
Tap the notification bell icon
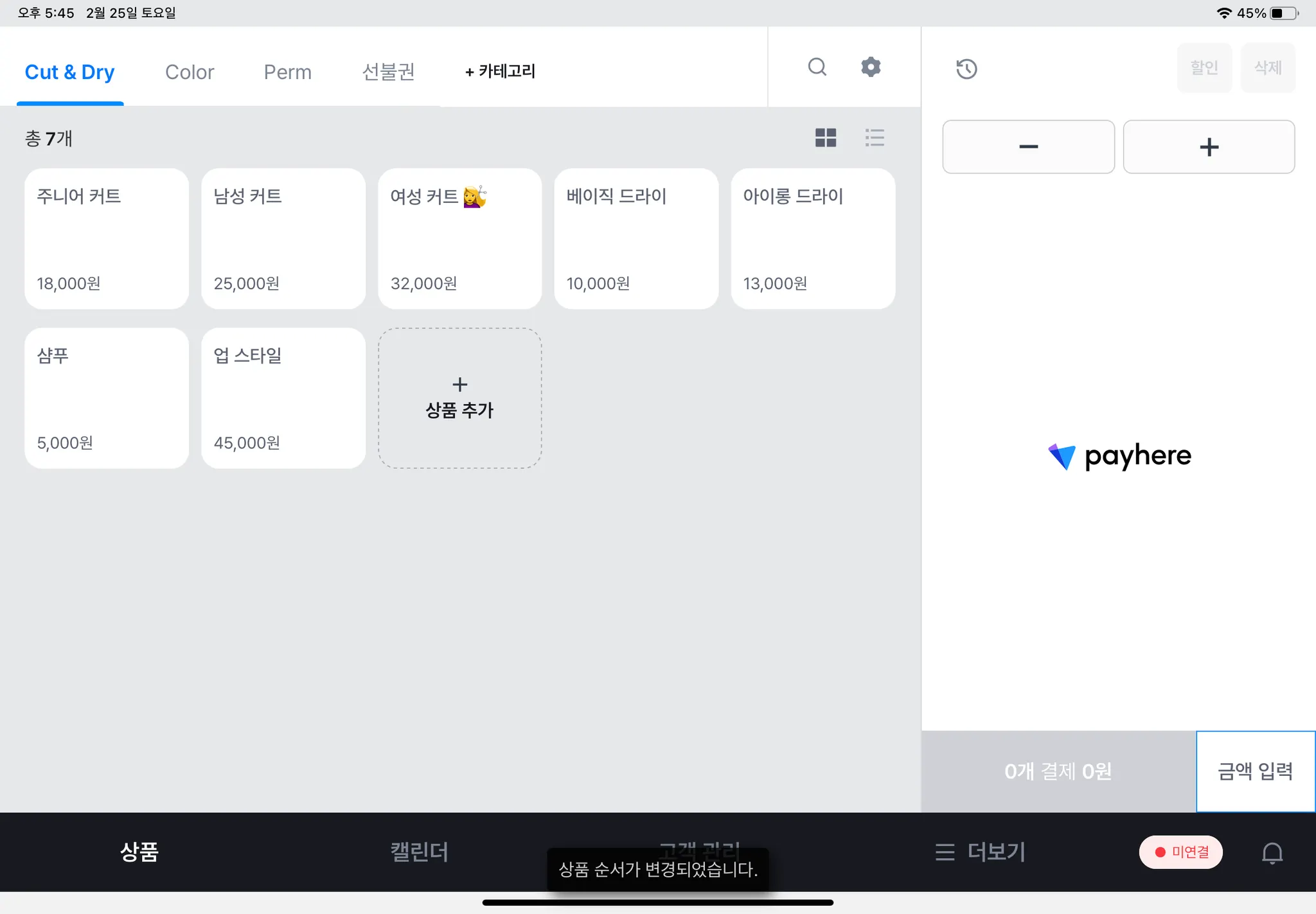[1272, 853]
